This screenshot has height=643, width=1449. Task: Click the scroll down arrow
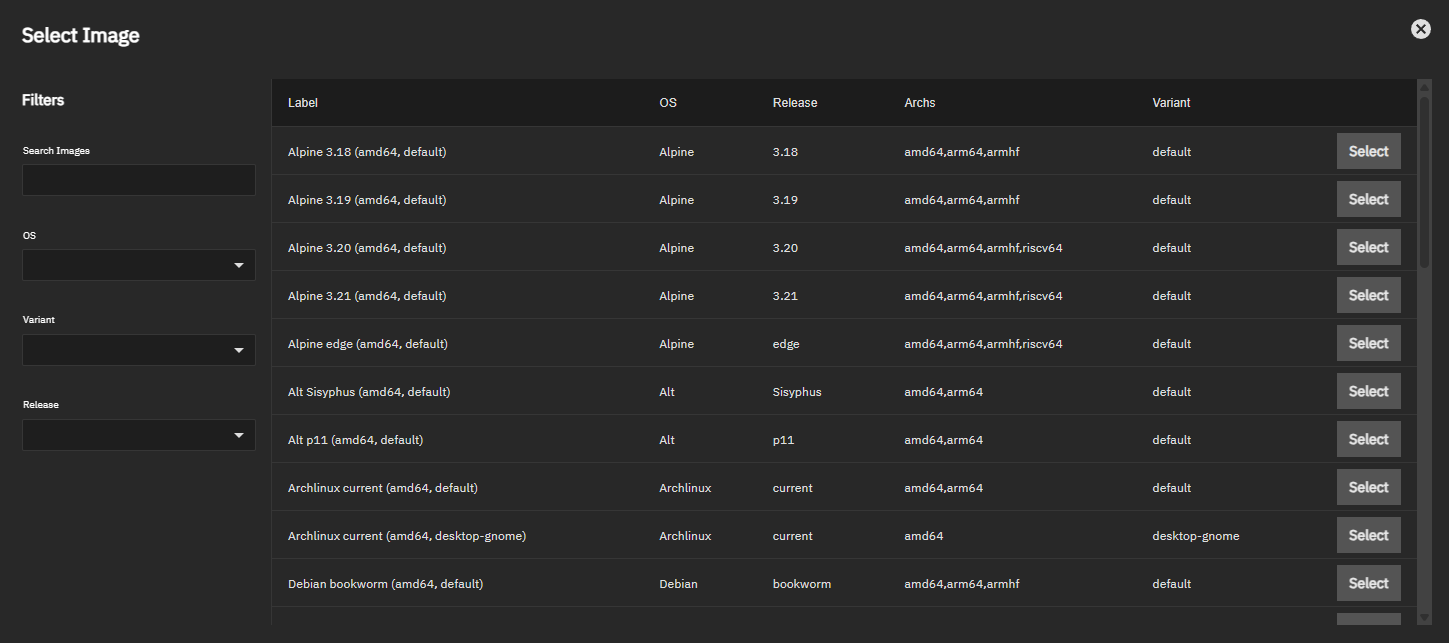(x=1424, y=617)
